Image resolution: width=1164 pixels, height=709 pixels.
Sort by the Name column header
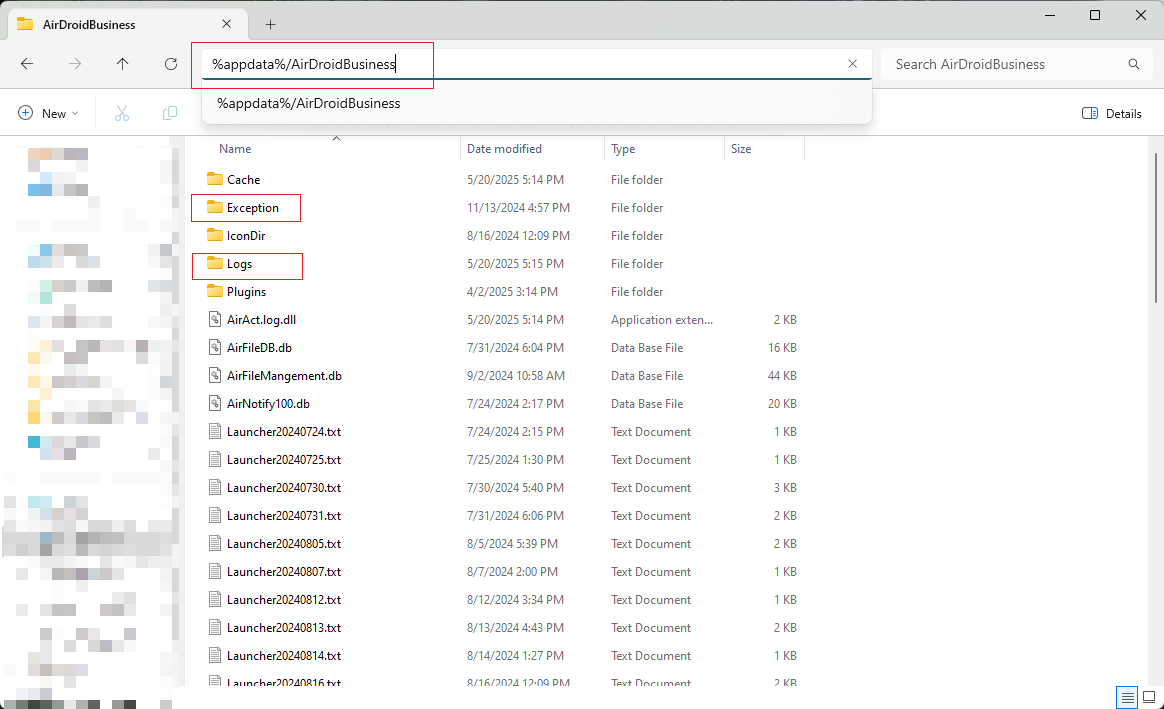pyautogui.click(x=235, y=148)
